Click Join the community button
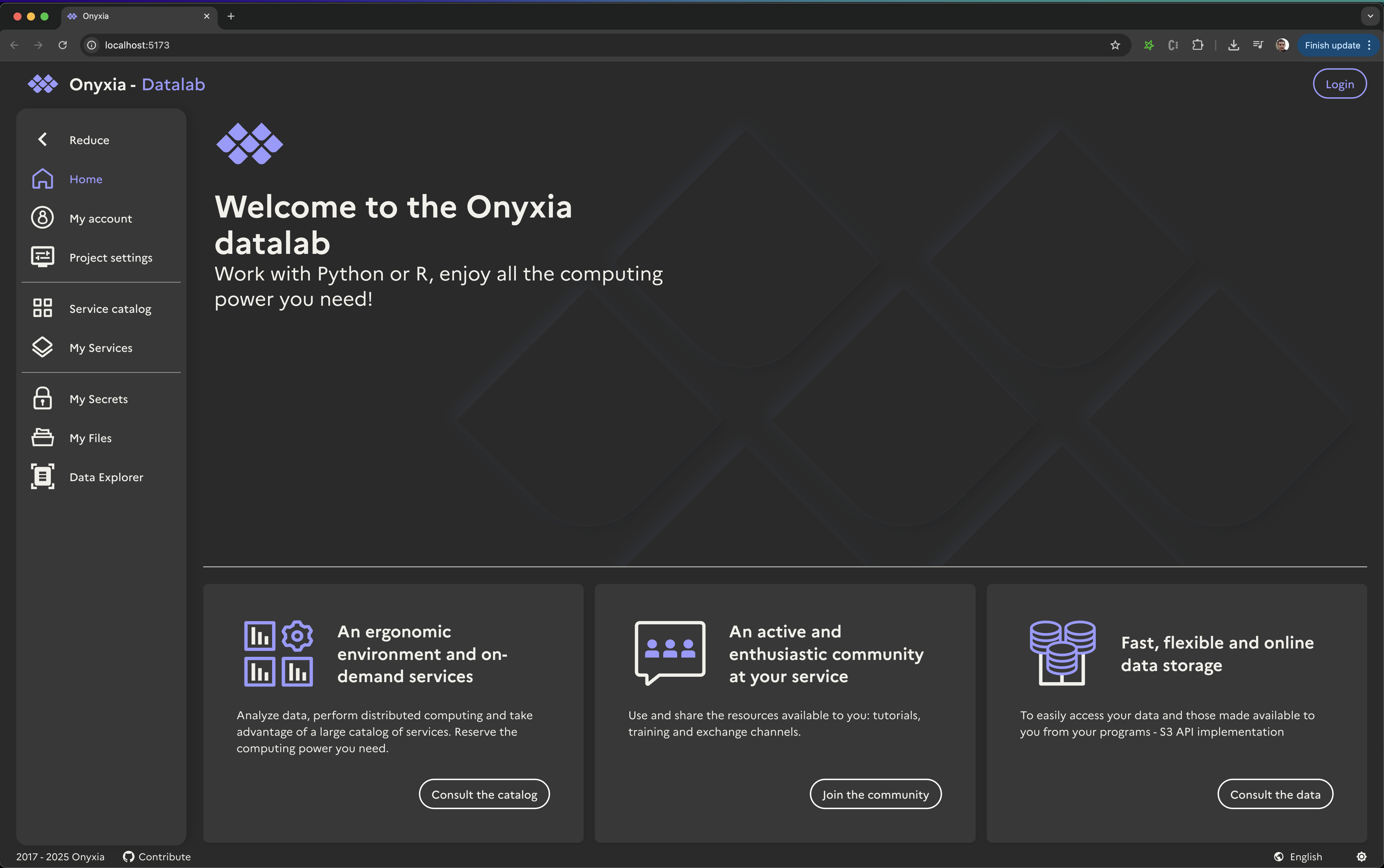The height and width of the screenshot is (868, 1384). tap(875, 795)
